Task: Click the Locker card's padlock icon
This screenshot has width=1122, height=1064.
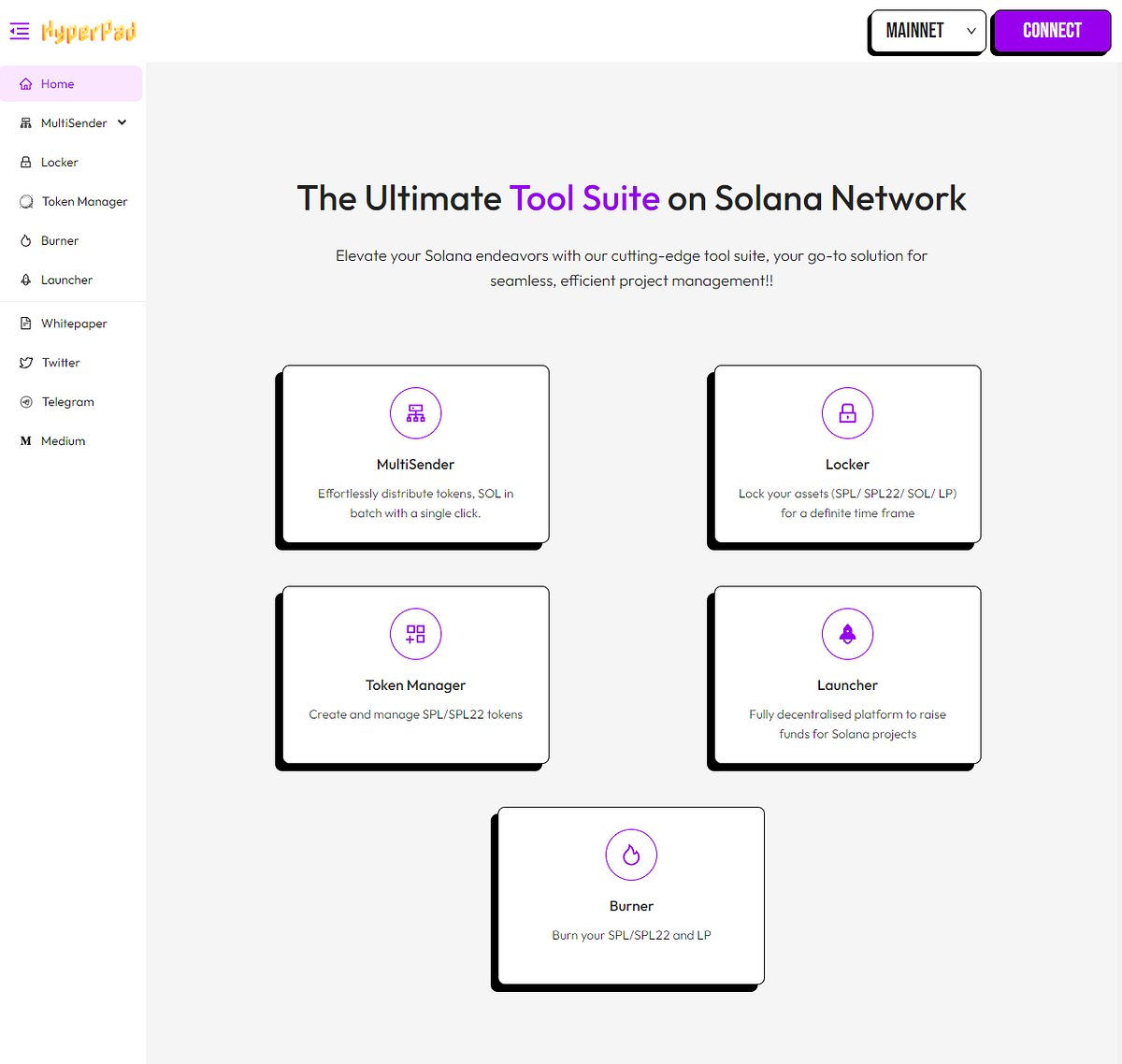Action: click(848, 413)
